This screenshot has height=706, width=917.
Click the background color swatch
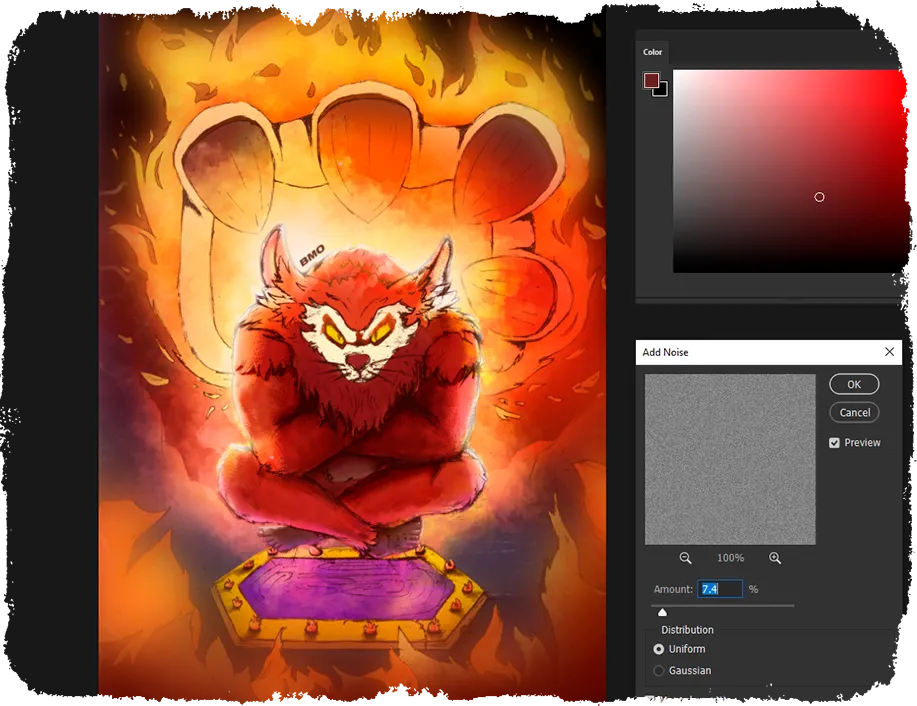(x=663, y=91)
